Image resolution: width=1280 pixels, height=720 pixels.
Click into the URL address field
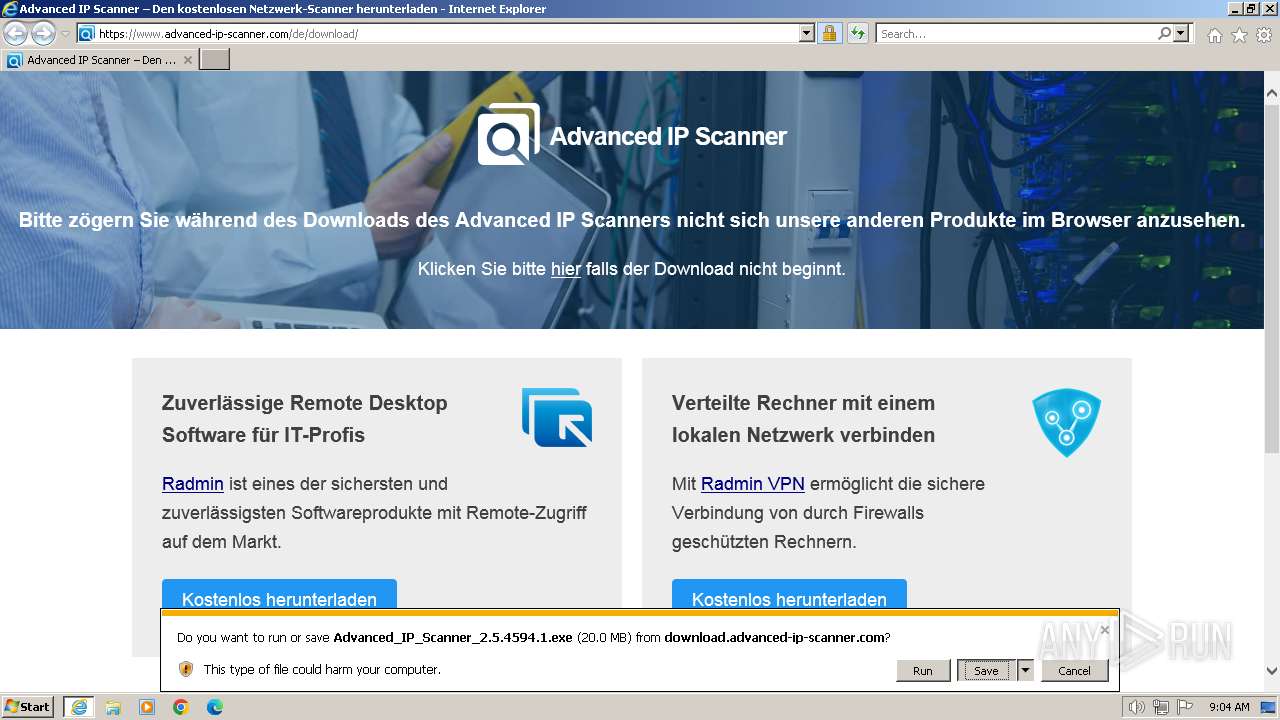[447, 34]
